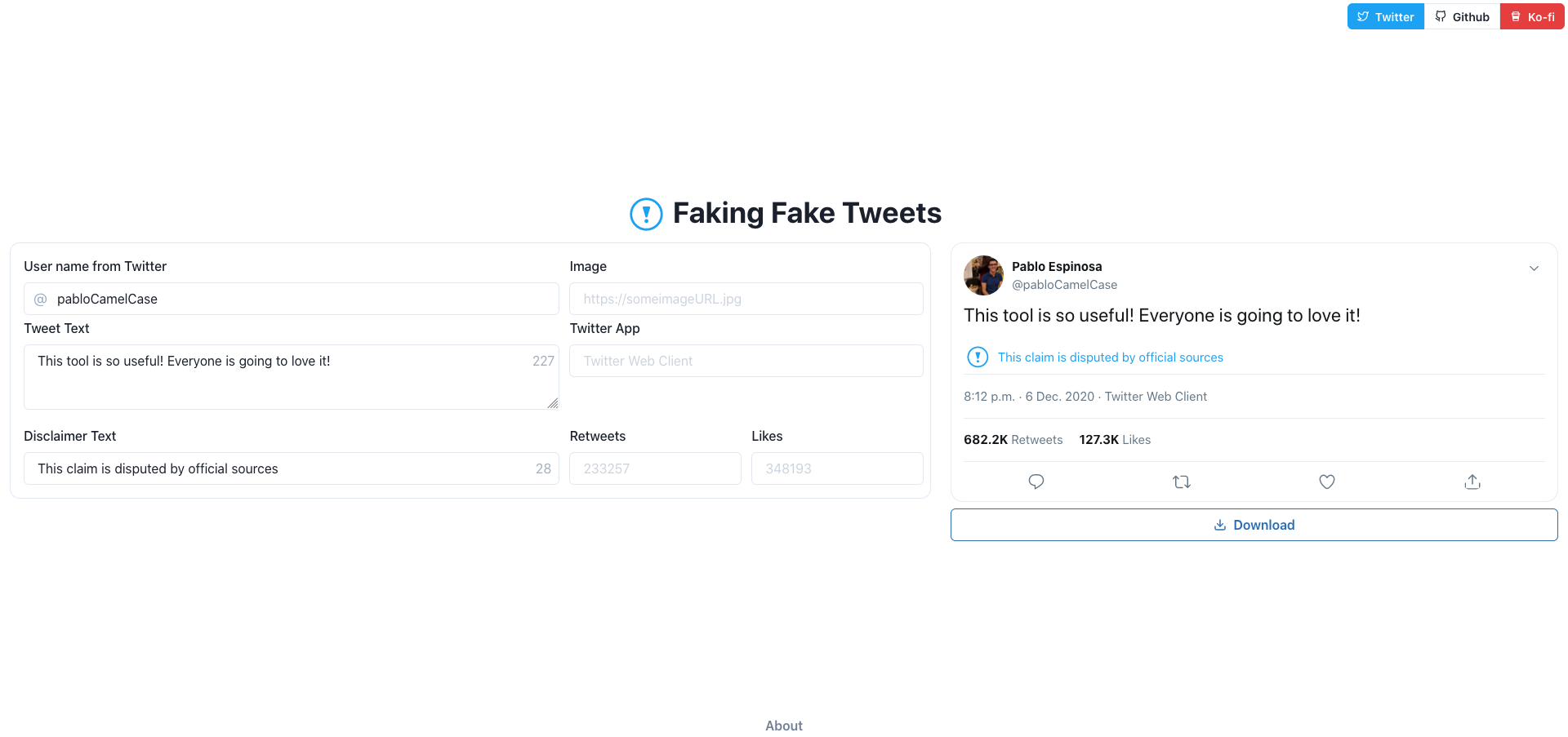
Task: Click the Github cat icon in the header
Action: tap(1439, 16)
